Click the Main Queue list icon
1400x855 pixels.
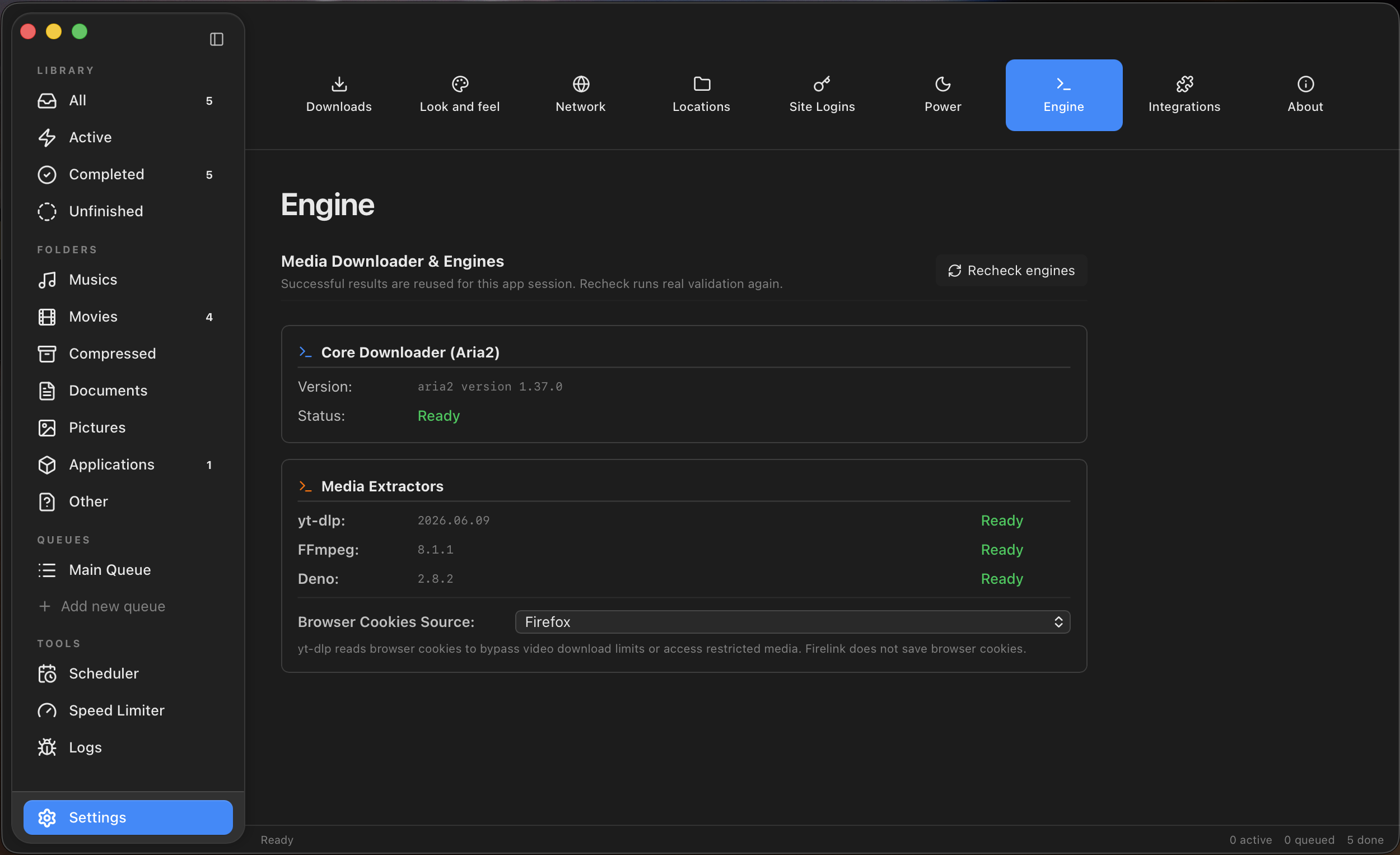click(47, 570)
